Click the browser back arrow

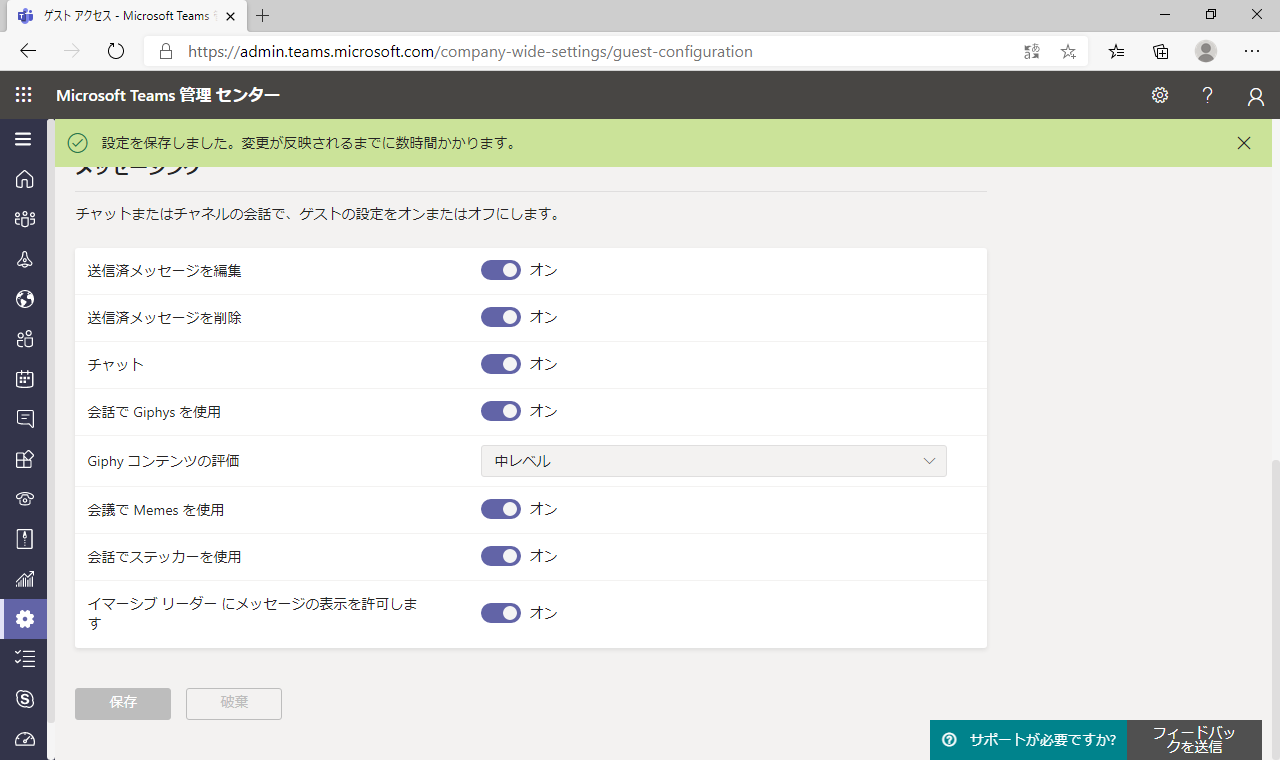28,51
